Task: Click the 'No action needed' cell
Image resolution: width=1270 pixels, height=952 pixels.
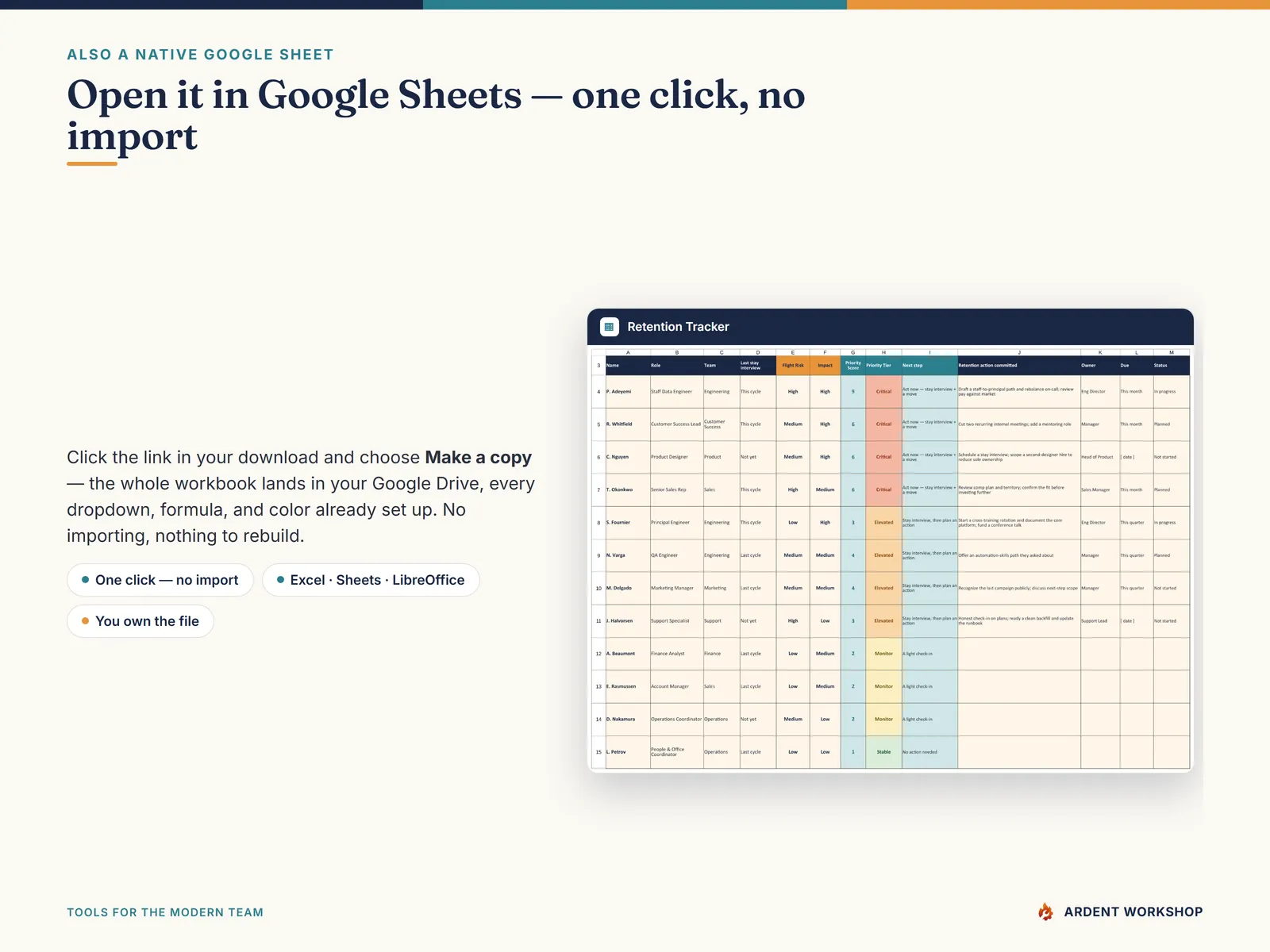Action: [929, 752]
